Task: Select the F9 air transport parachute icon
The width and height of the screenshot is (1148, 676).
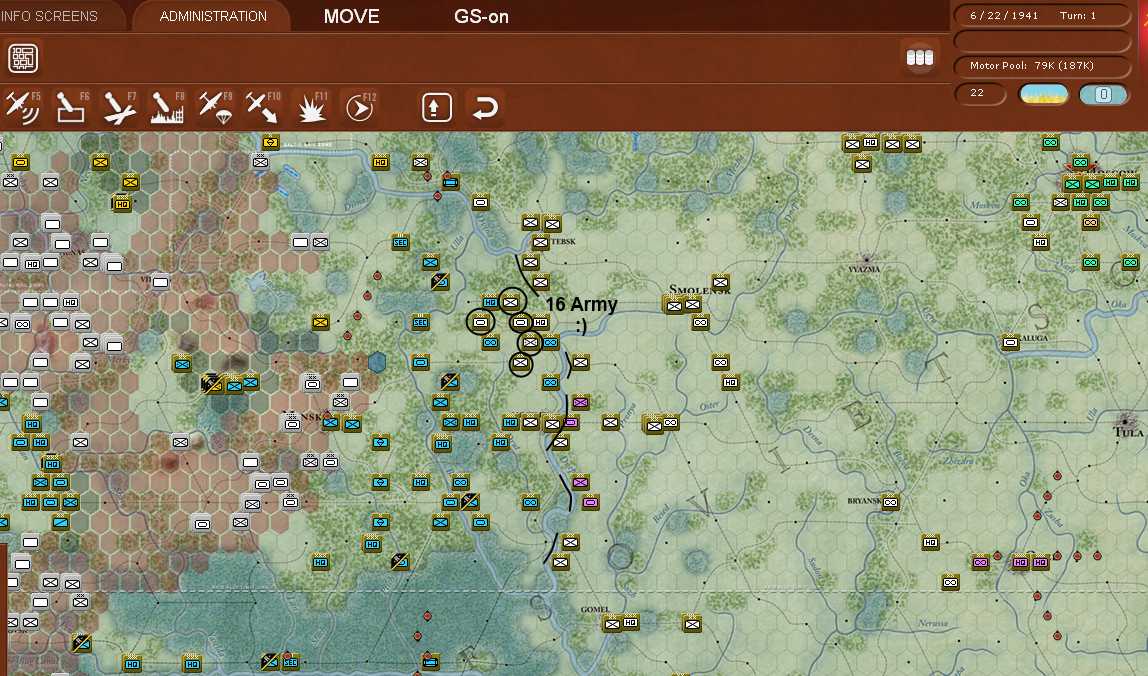Action: tap(216, 108)
